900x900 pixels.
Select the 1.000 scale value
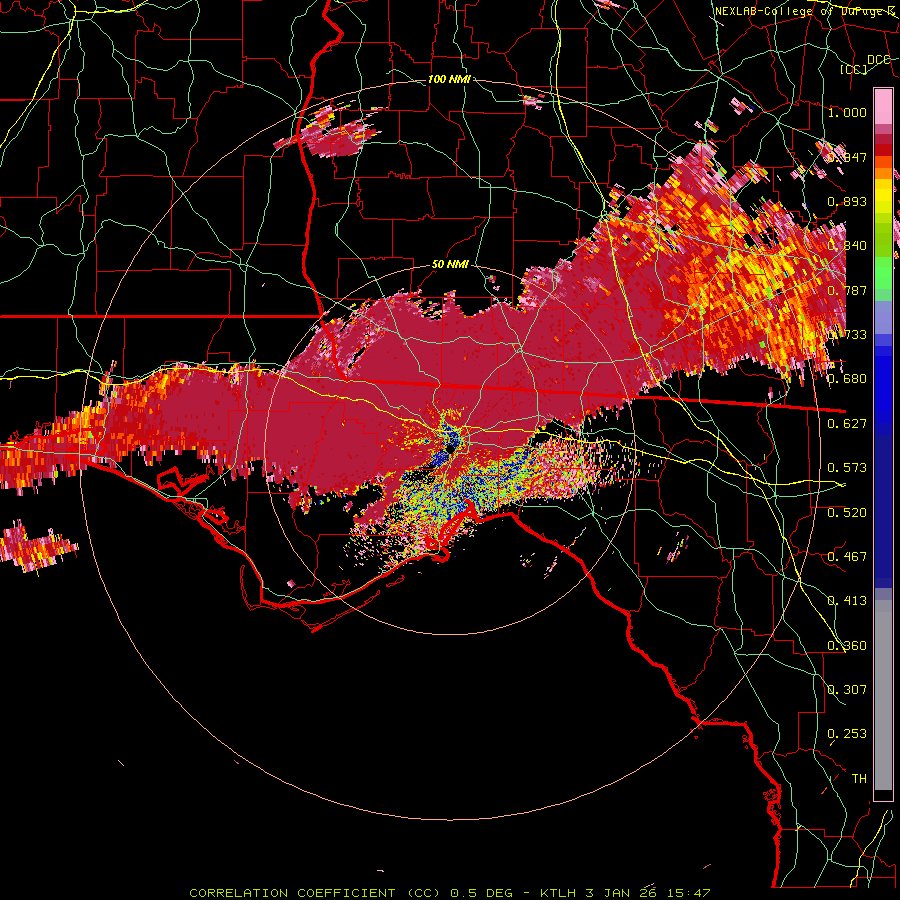(x=847, y=112)
